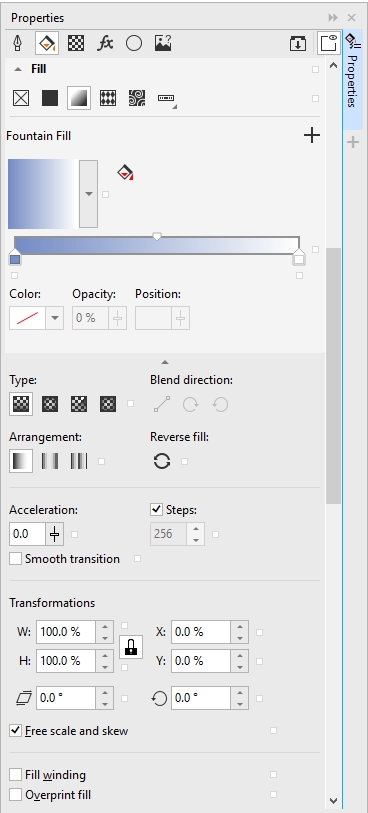The height and width of the screenshot is (813, 368).
Task: Click the fill width W input field
Action: click(x=65, y=632)
